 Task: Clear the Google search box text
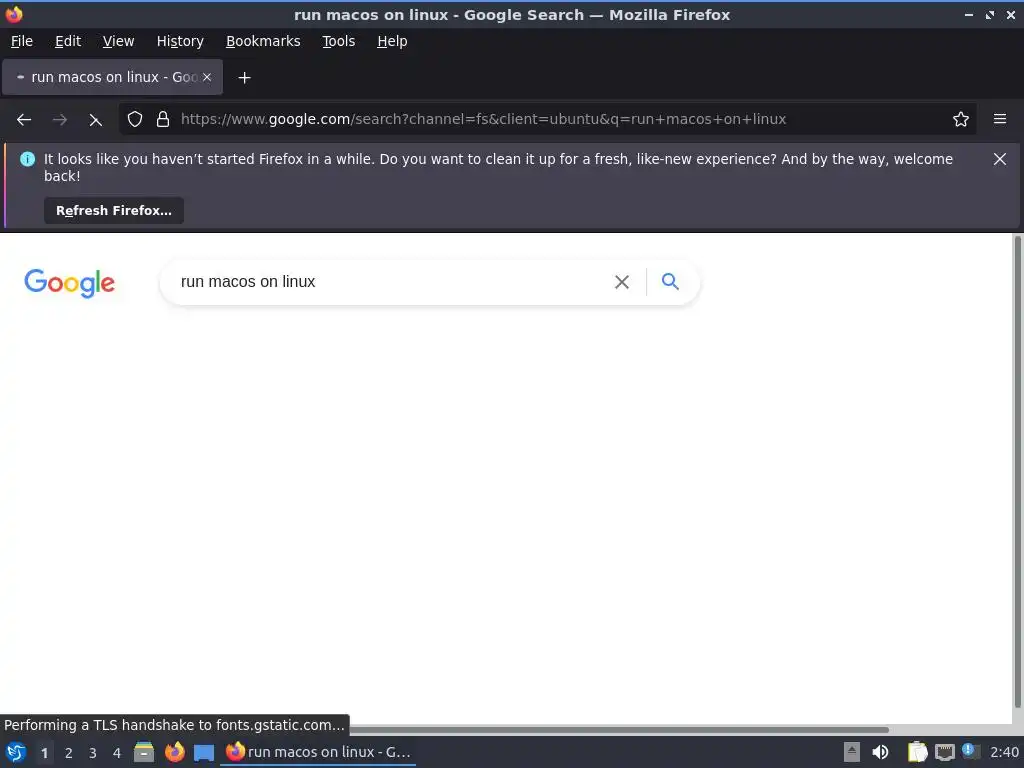click(x=622, y=281)
